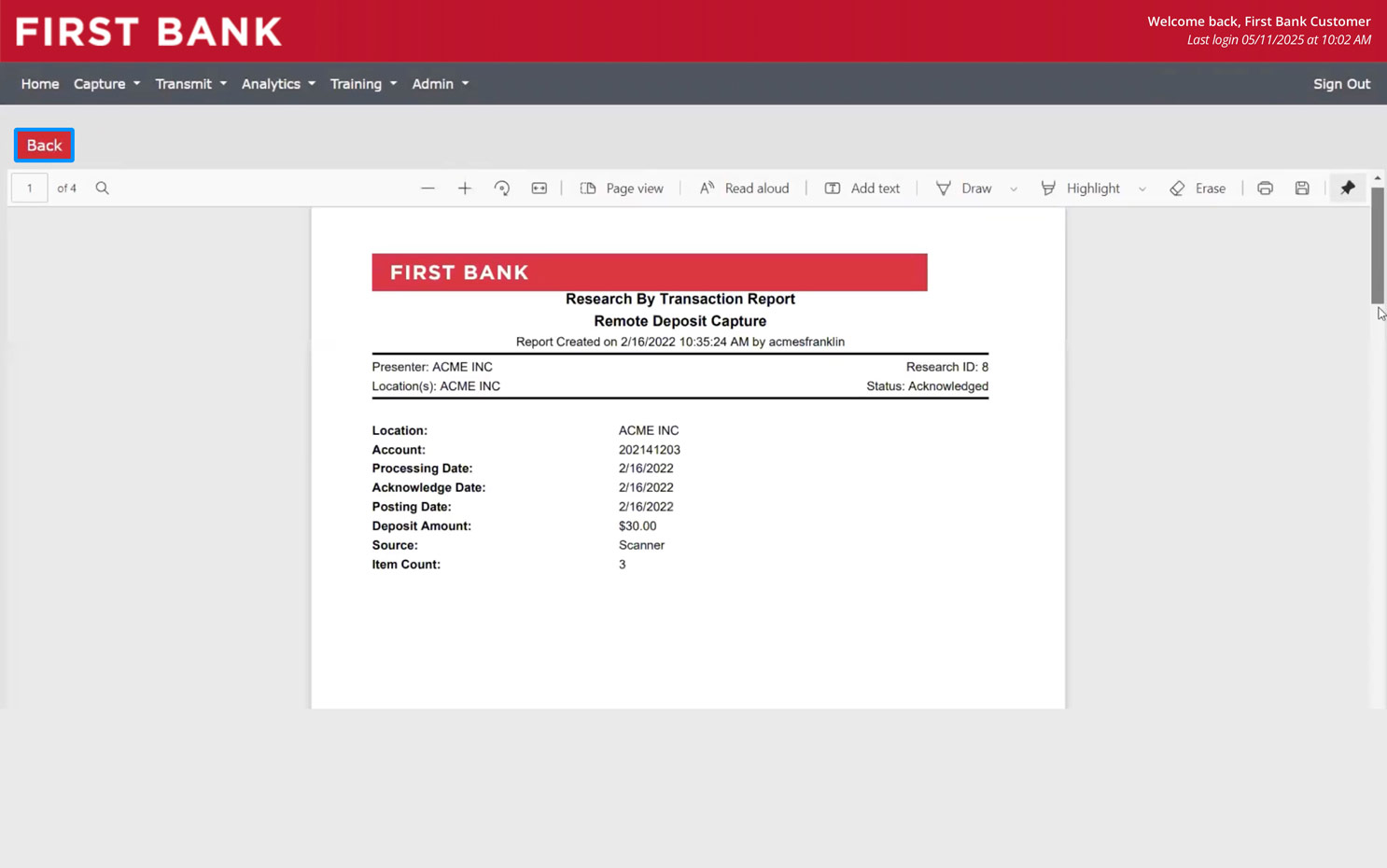Select the Erase tool

(1198, 189)
